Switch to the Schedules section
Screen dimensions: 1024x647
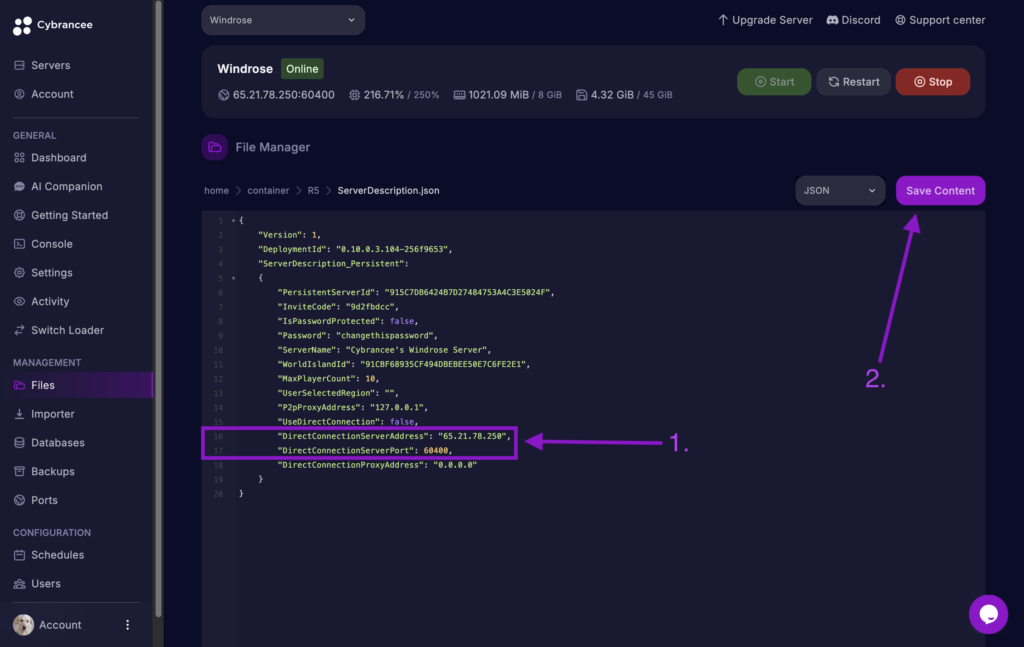21,555
